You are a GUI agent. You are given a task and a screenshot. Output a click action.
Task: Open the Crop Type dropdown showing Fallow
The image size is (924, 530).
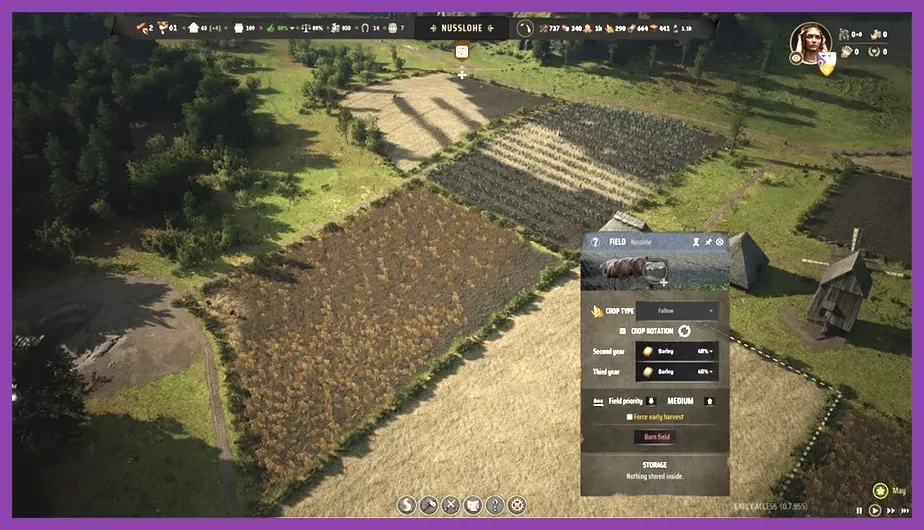pyautogui.click(x=677, y=311)
